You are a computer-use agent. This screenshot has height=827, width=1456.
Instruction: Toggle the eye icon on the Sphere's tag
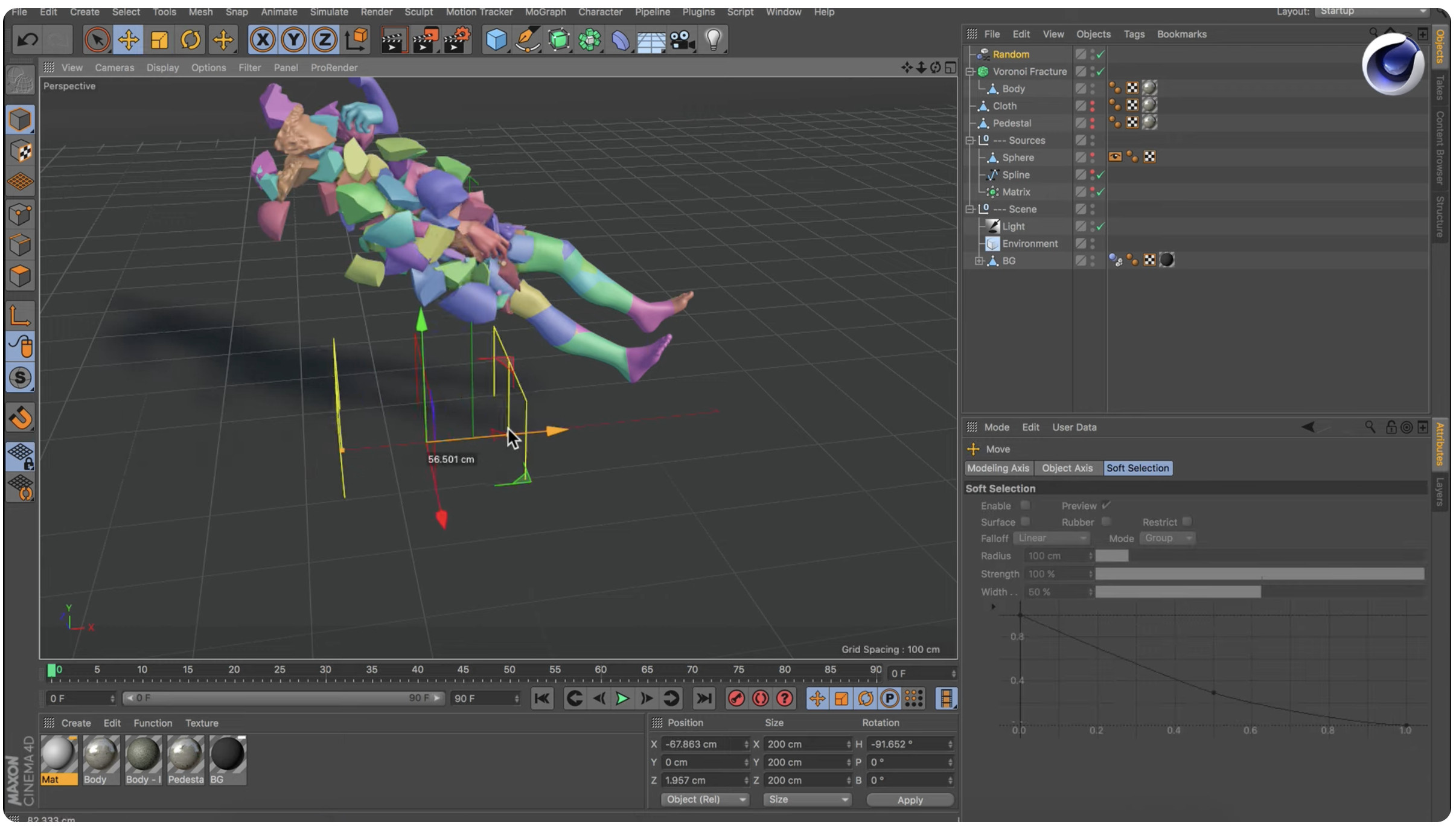coord(1115,156)
